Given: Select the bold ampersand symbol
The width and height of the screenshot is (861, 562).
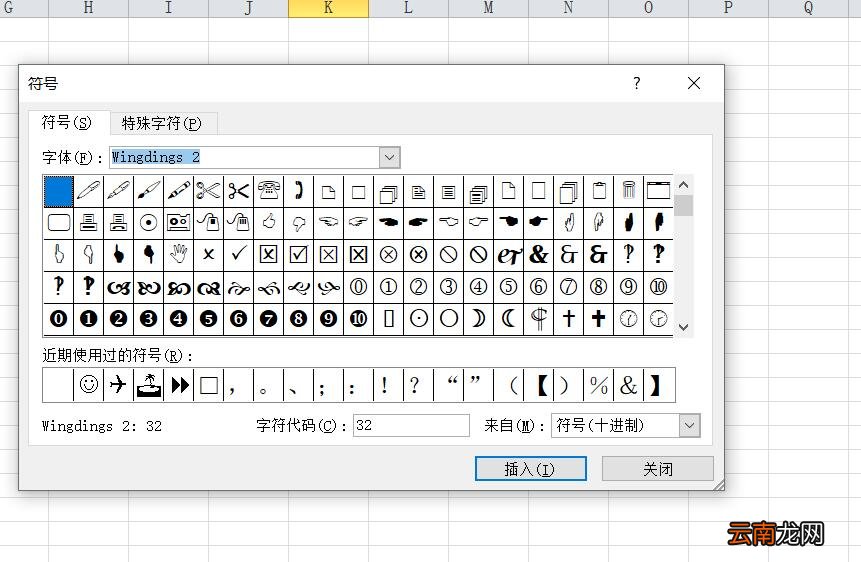Looking at the screenshot, I should click(x=539, y=254).
